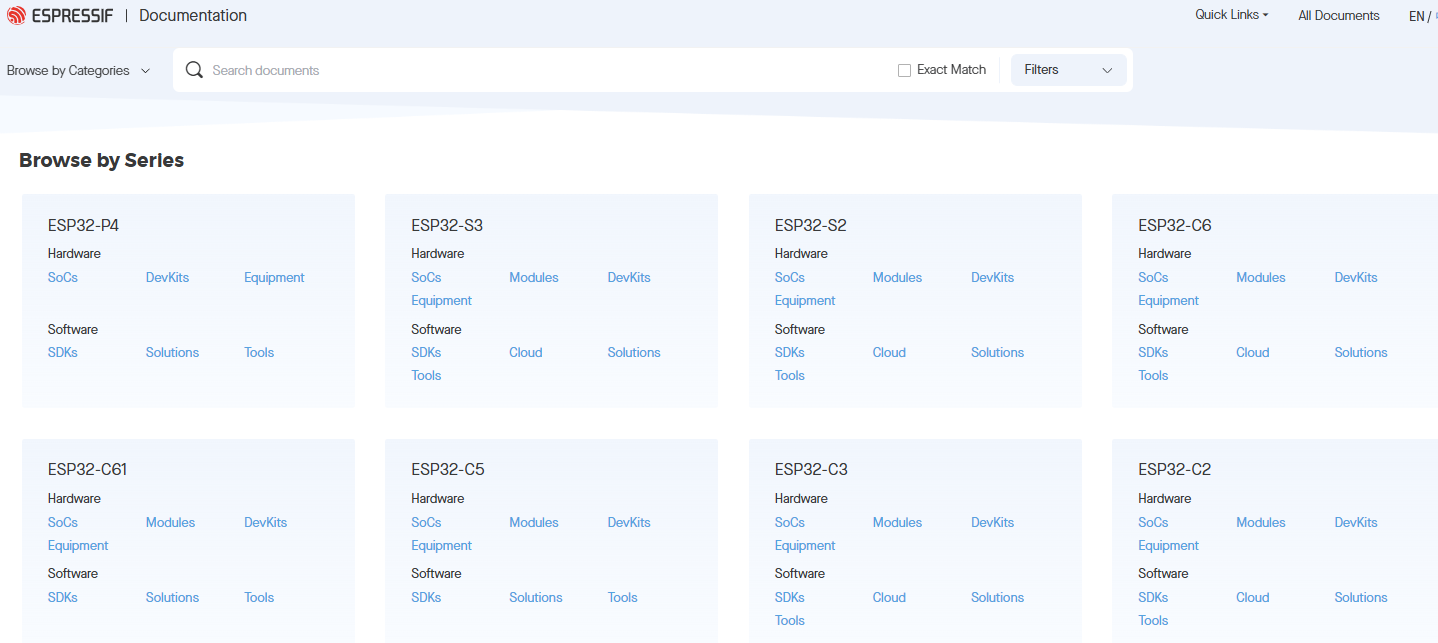Open Modules under ESP32-C61

click(x=170, y=522)
